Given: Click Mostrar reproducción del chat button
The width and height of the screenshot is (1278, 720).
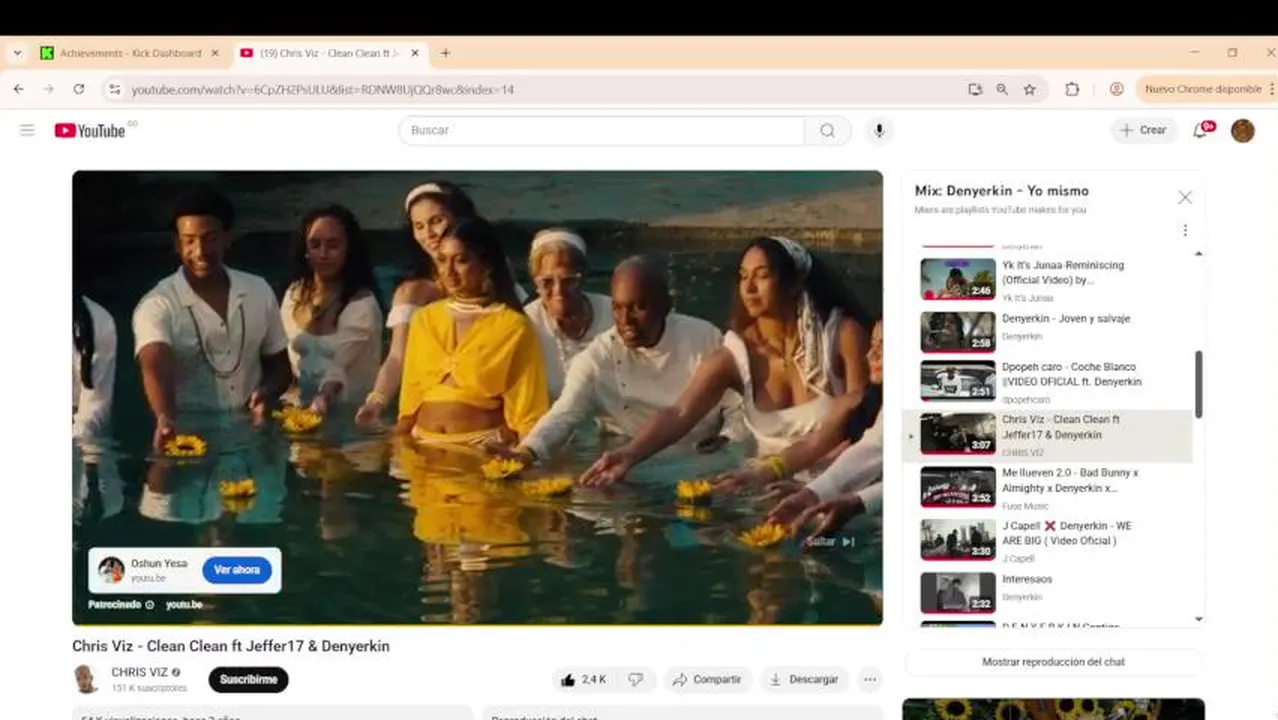Looking at the screenshot, I should click(1053, 662).
